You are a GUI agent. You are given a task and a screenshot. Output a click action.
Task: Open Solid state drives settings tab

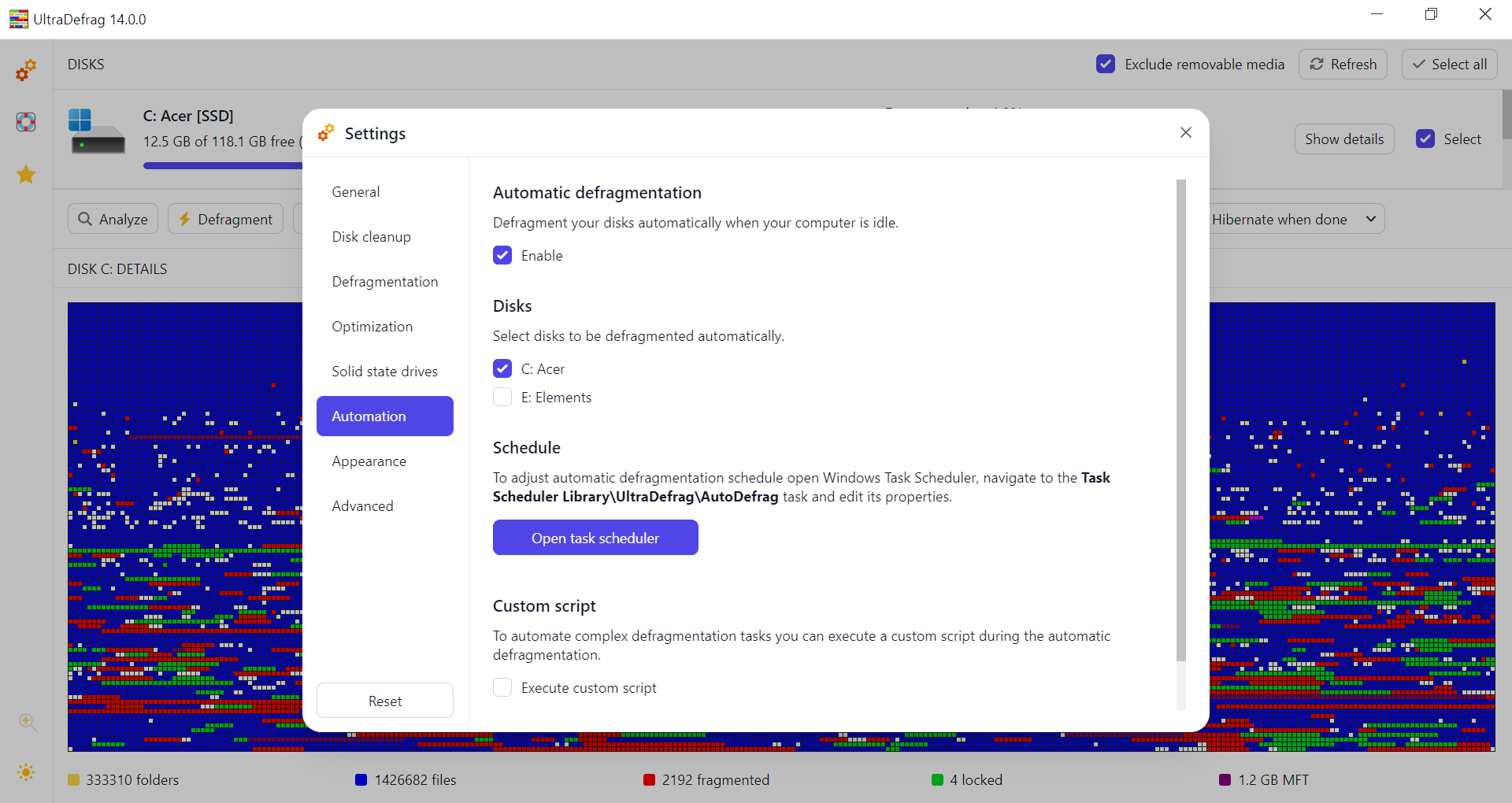[x=385, y=372]
